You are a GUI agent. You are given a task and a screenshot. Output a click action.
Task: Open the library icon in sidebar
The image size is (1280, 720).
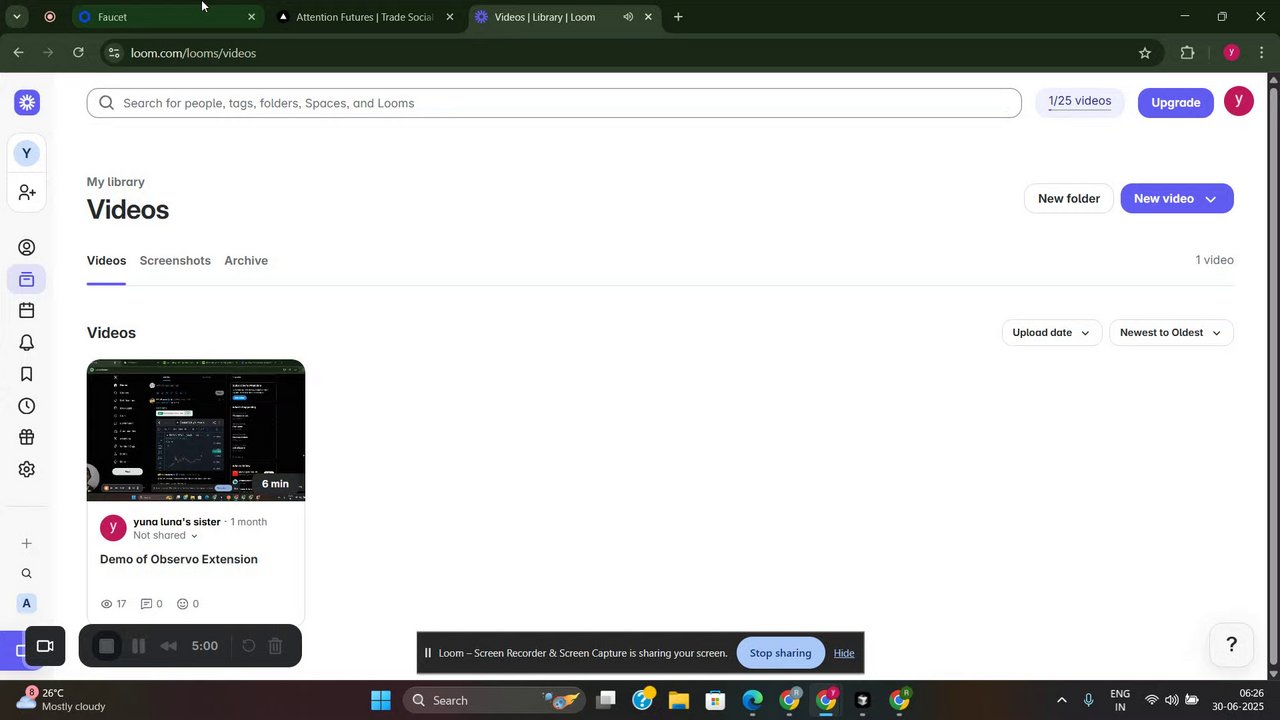point(27,280)
